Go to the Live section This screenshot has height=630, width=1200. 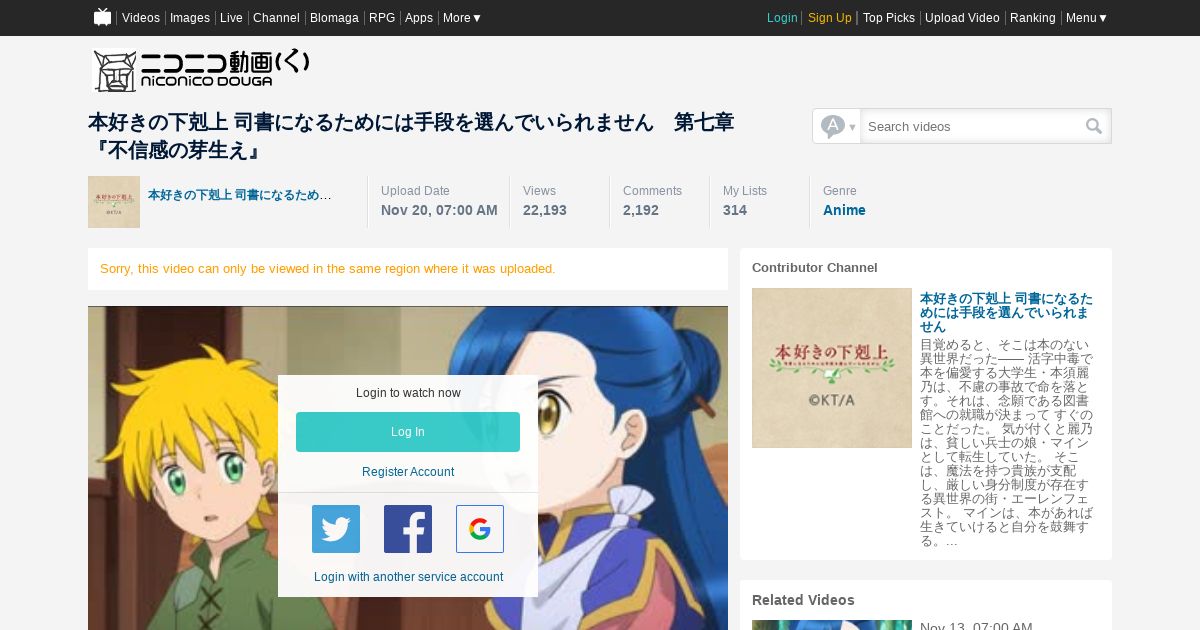pos(231,18)
